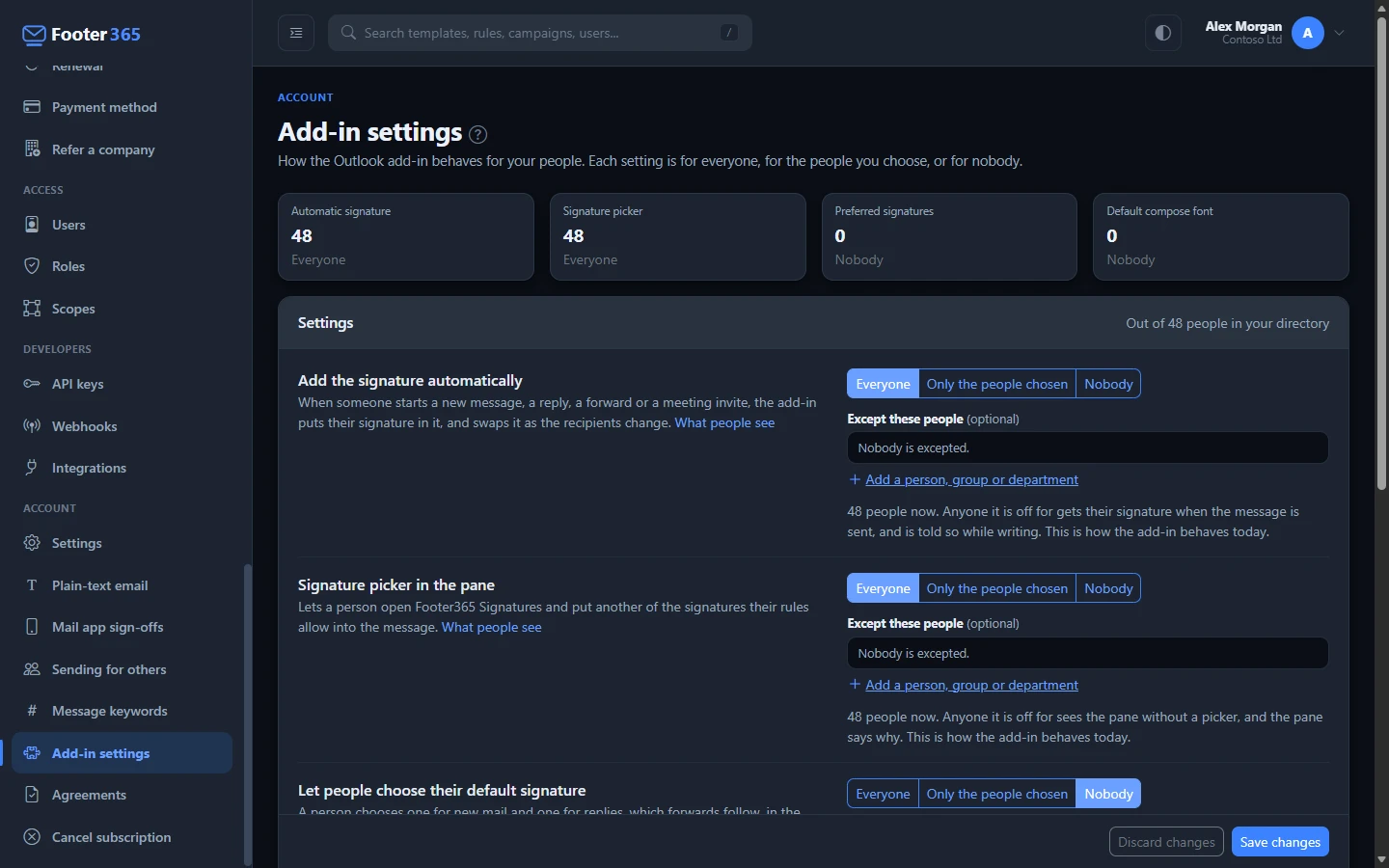1389x868 pixels.
Task: Click the search magnifier icon
Action: coord(349,33)
